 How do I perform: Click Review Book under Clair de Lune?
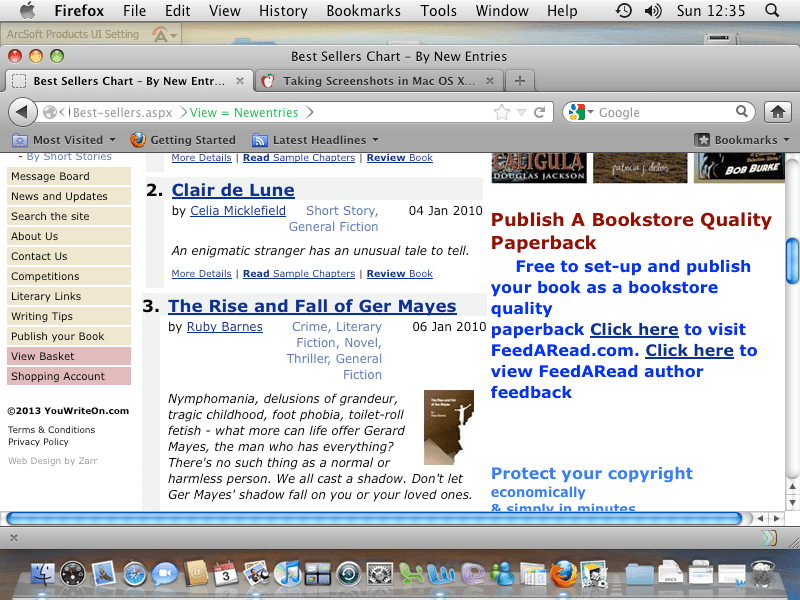point(399,273)
